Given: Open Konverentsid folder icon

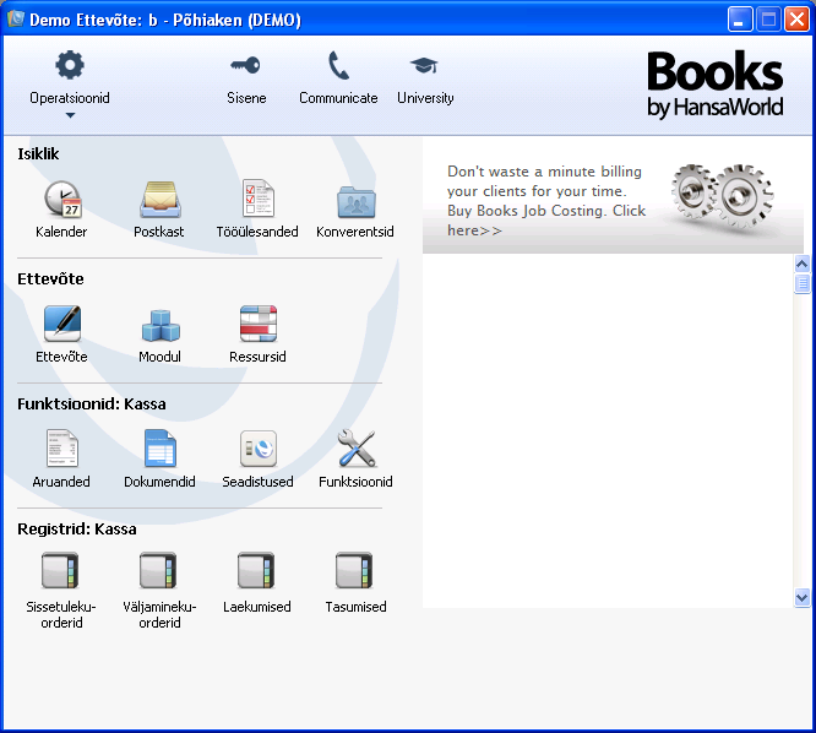Looking at the screenshot, I should coord(356,201).
